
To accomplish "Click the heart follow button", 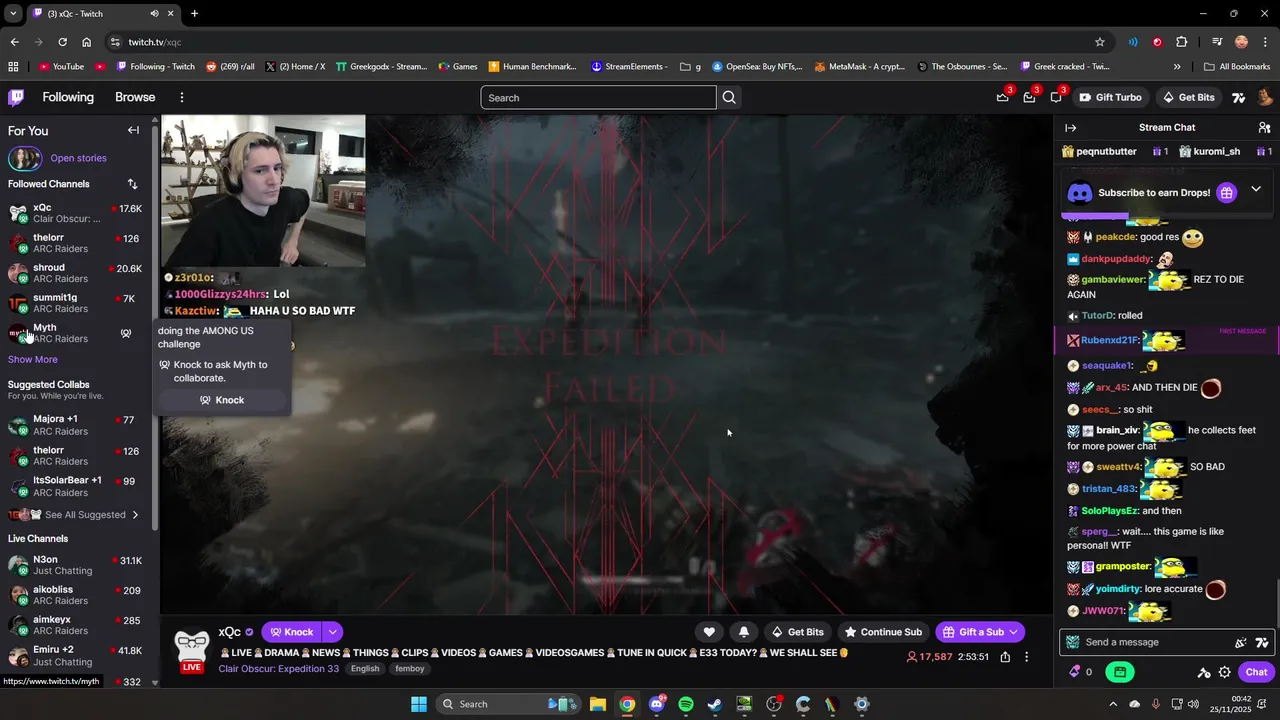I will 709,632.
